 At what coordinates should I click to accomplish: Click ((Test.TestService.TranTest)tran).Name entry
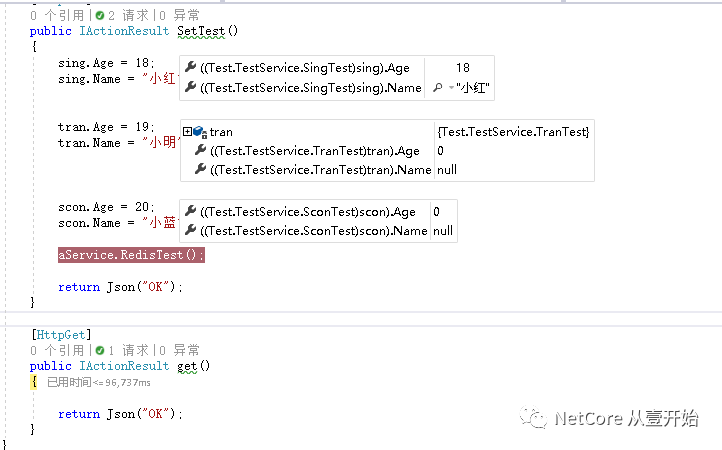point(320,169)
